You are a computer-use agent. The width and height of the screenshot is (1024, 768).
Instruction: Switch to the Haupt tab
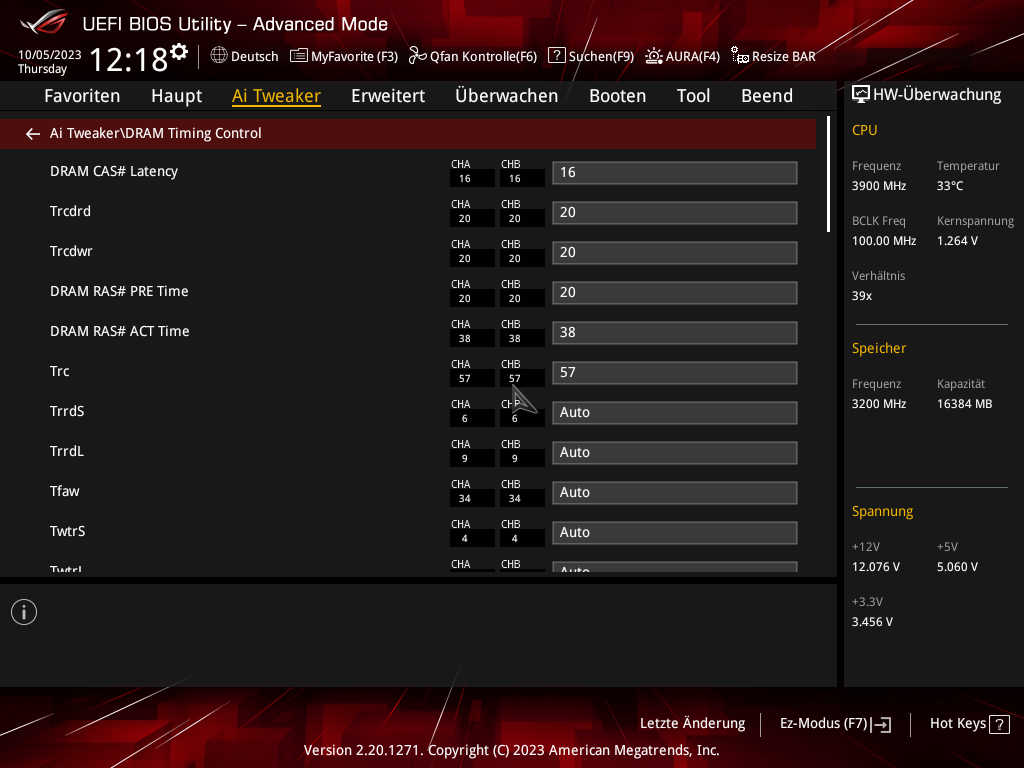(x=176, y=96)
